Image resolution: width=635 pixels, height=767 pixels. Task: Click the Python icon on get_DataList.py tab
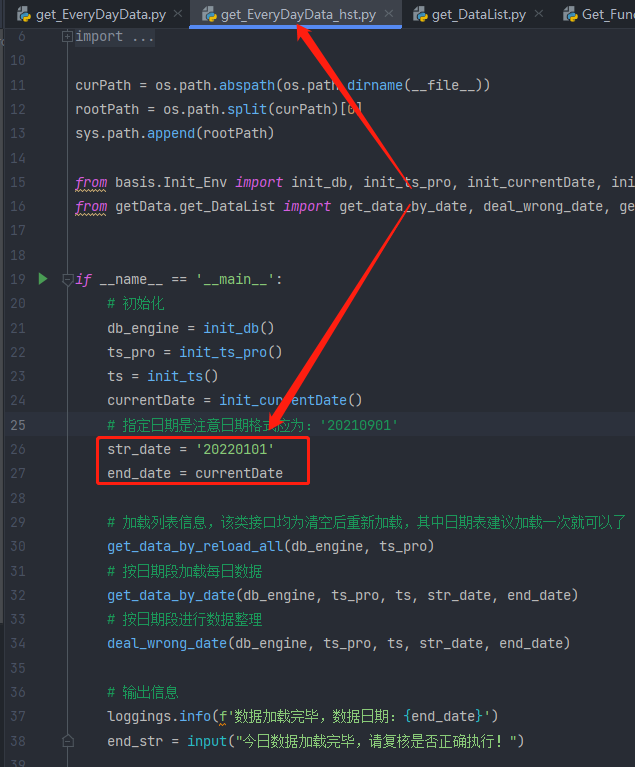(x=416, y=14)
